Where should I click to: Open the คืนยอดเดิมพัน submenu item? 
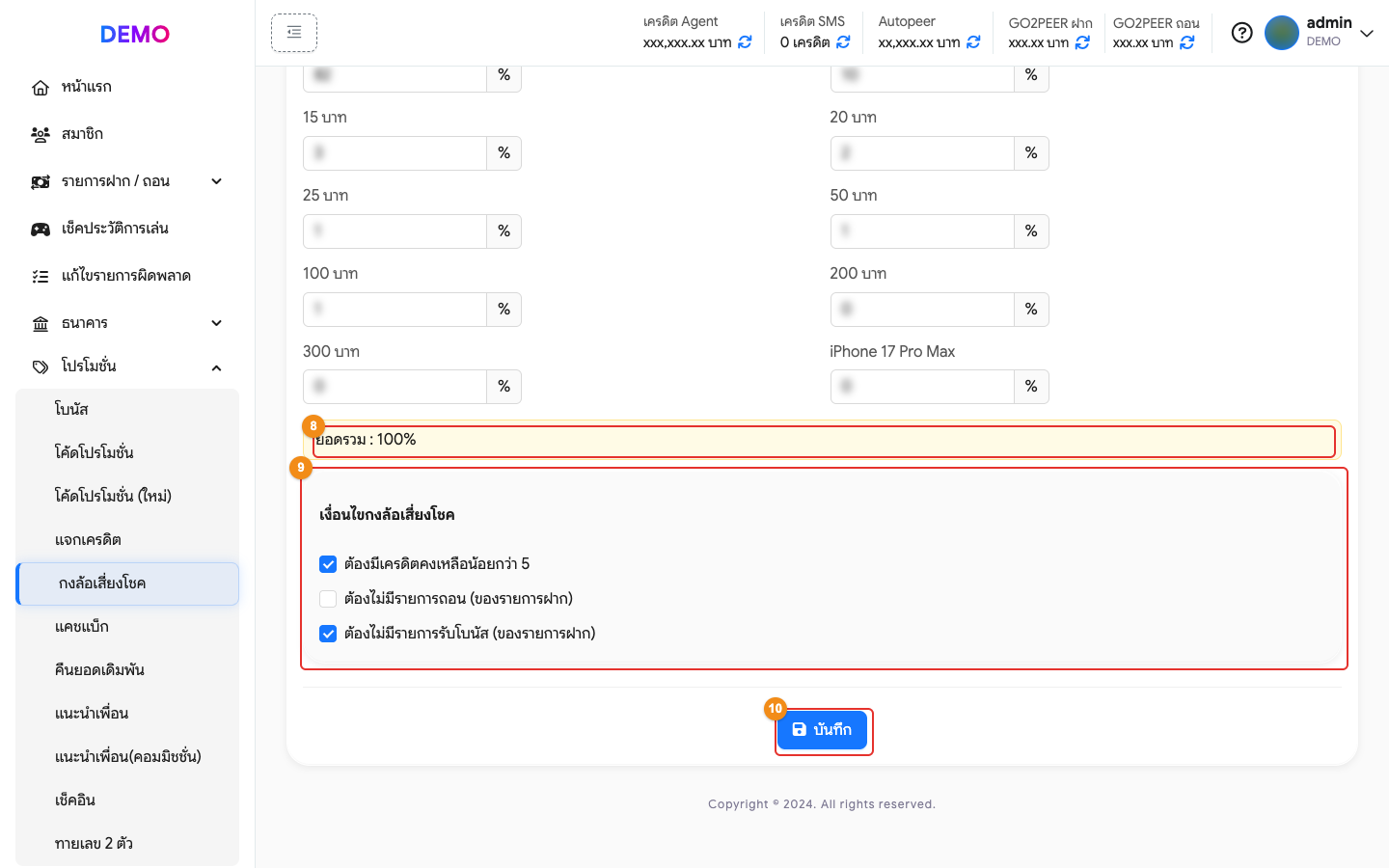pyautogui.click(x=127, y=670)
